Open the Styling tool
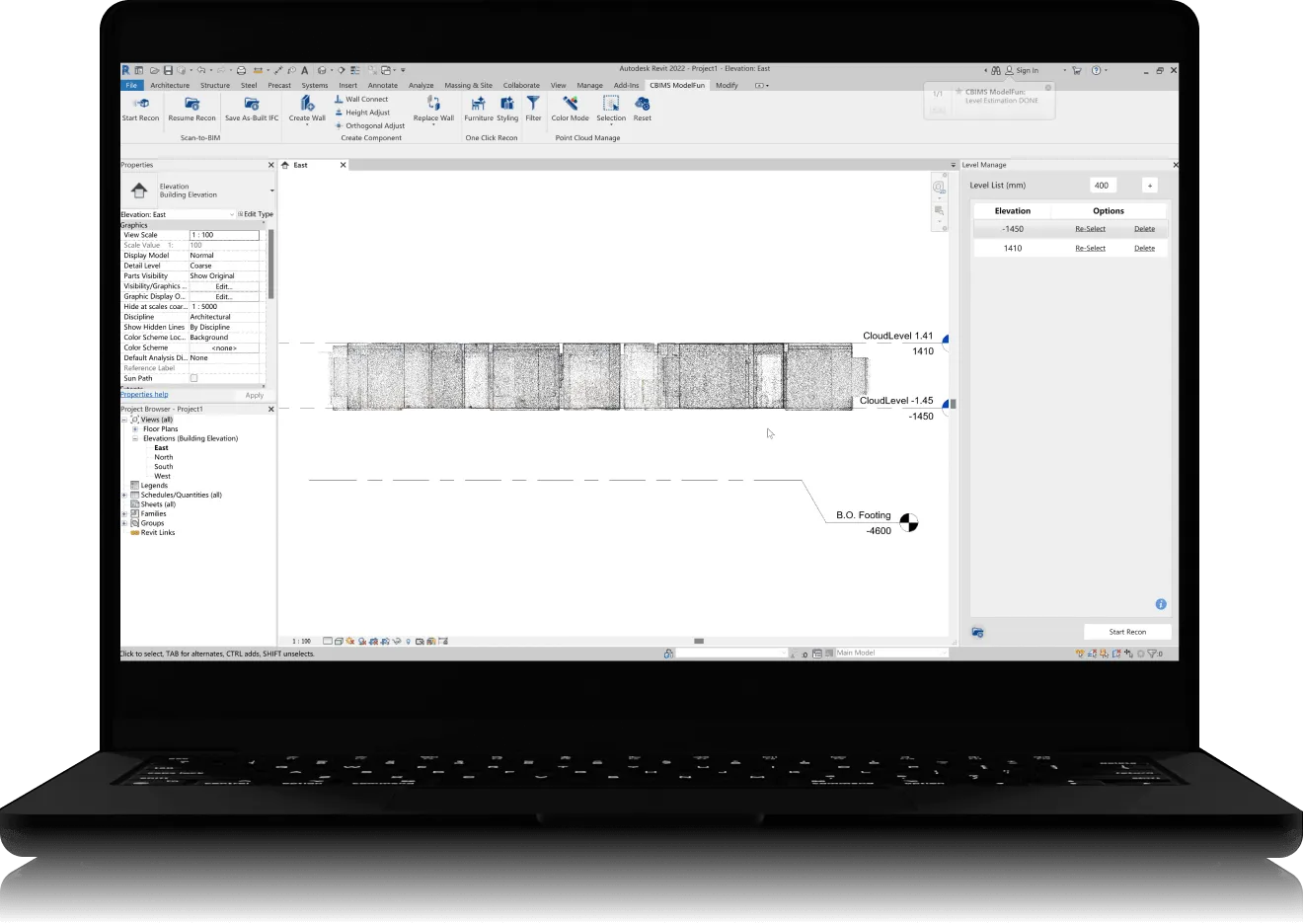Screen dimensions: 1303x924 (507, 105)
